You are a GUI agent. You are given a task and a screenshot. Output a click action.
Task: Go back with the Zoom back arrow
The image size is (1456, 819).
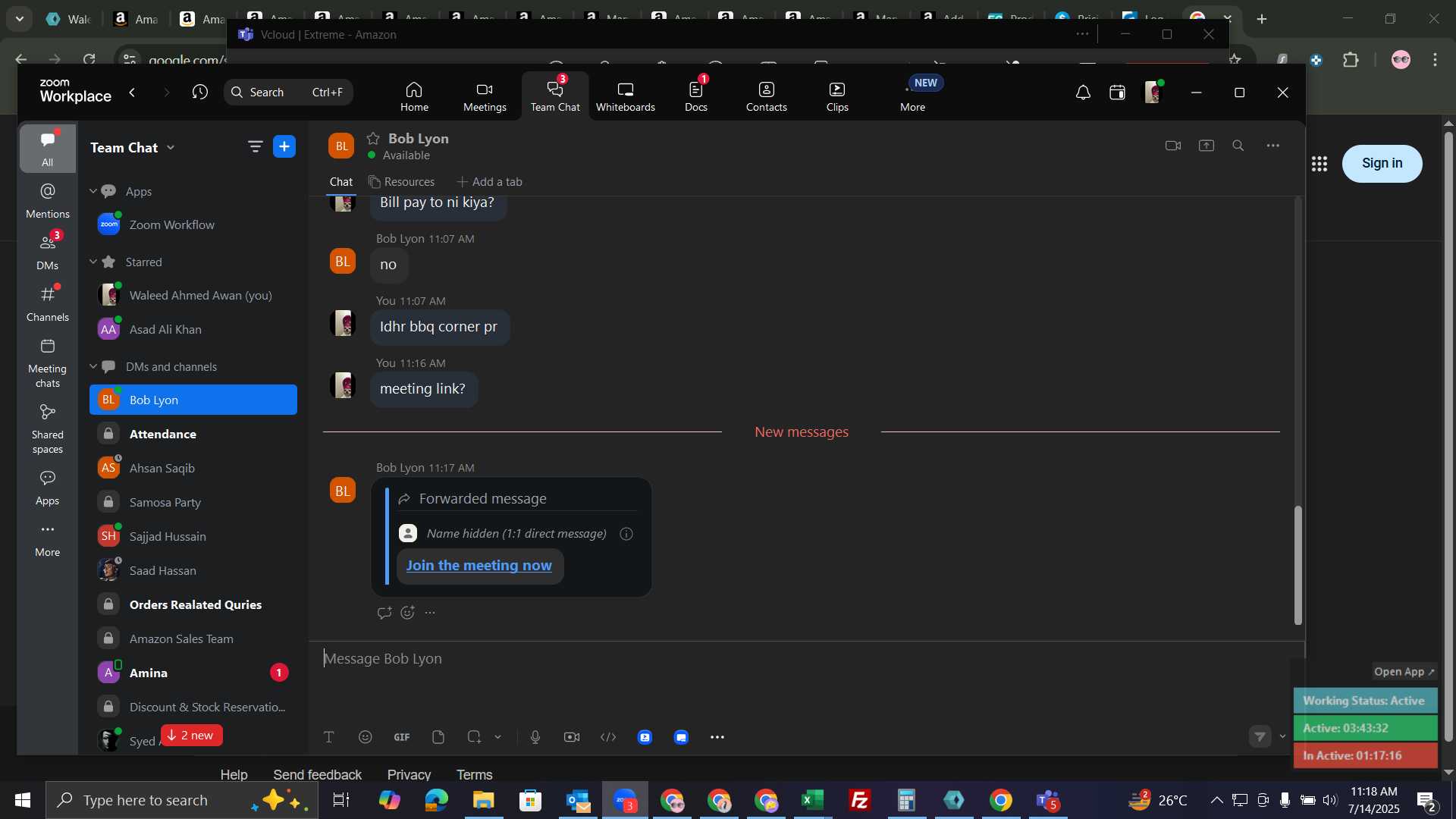click(133, 93)
